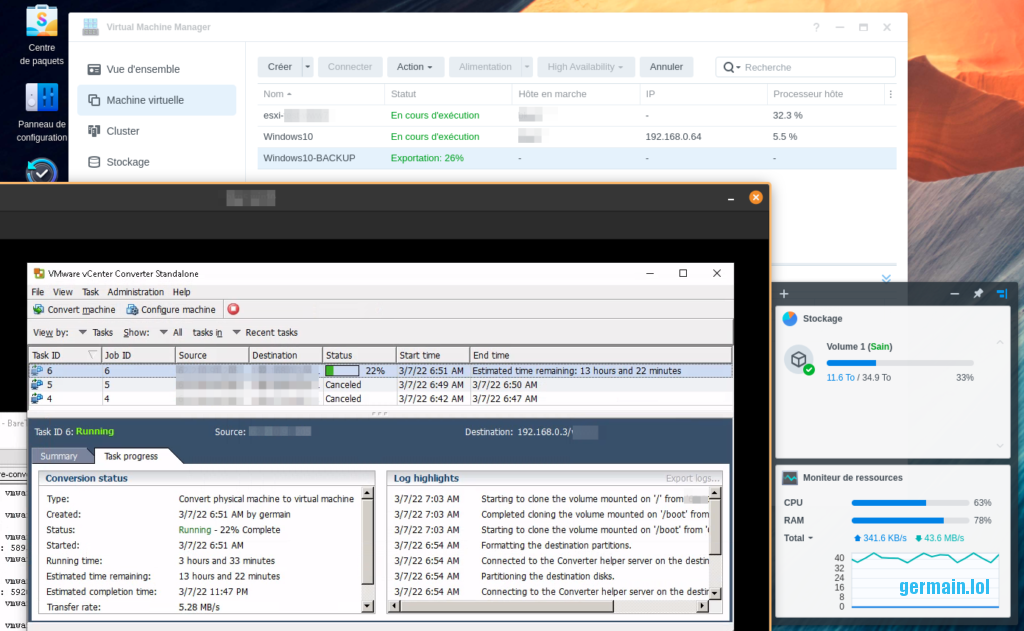Click the plus icon to add widget
Viewport: 1024px width, 631px height.
[784, 294]
